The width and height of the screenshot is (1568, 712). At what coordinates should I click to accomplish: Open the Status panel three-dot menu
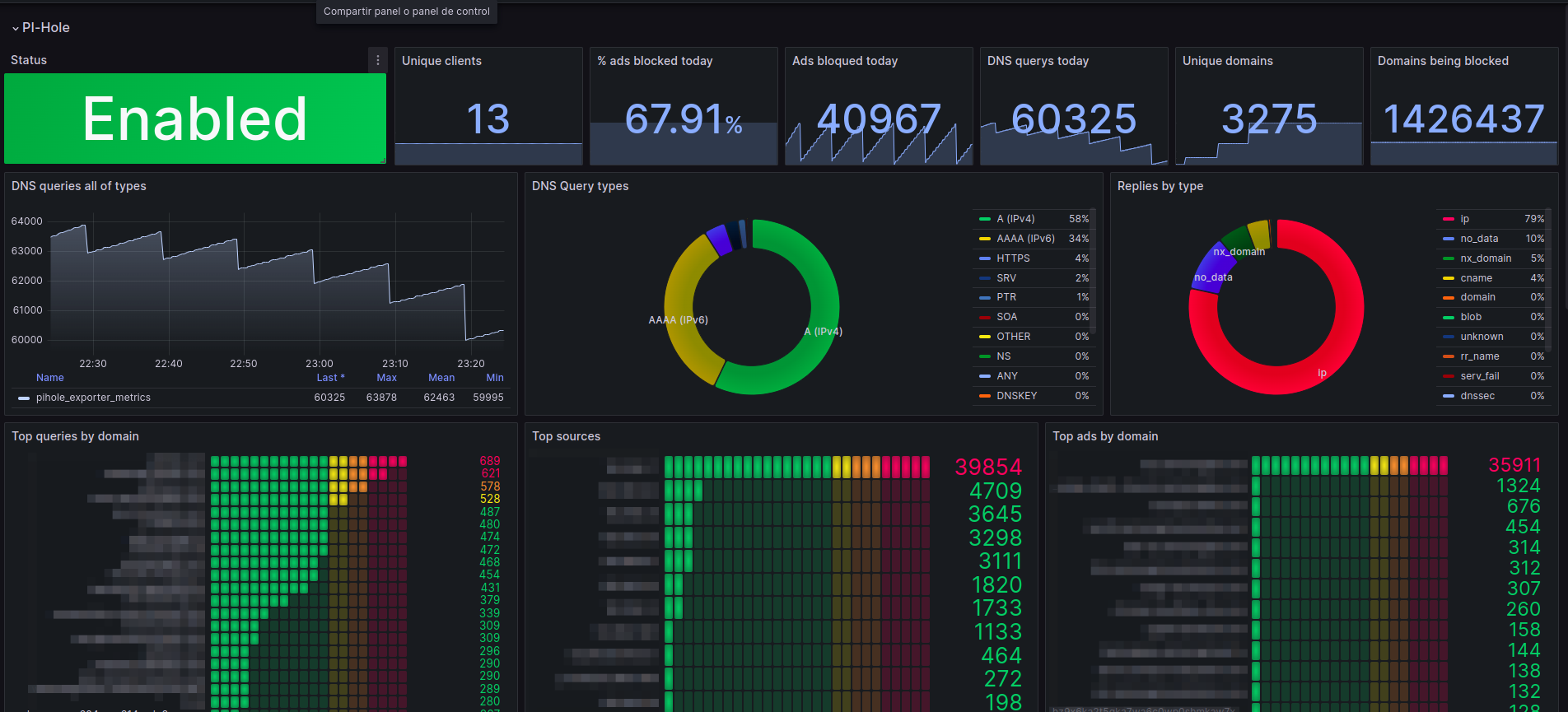[x=378, y=60]
